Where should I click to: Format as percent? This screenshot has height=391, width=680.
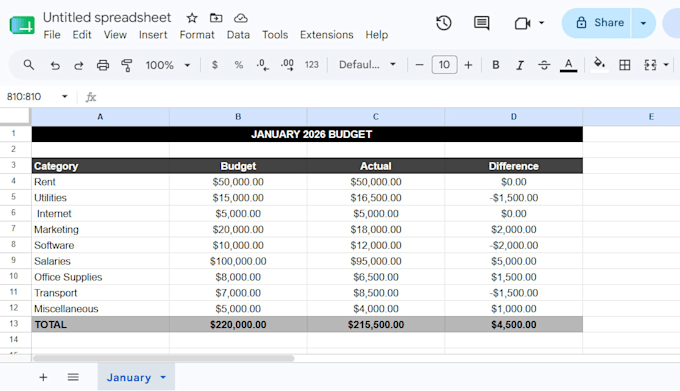239,65
